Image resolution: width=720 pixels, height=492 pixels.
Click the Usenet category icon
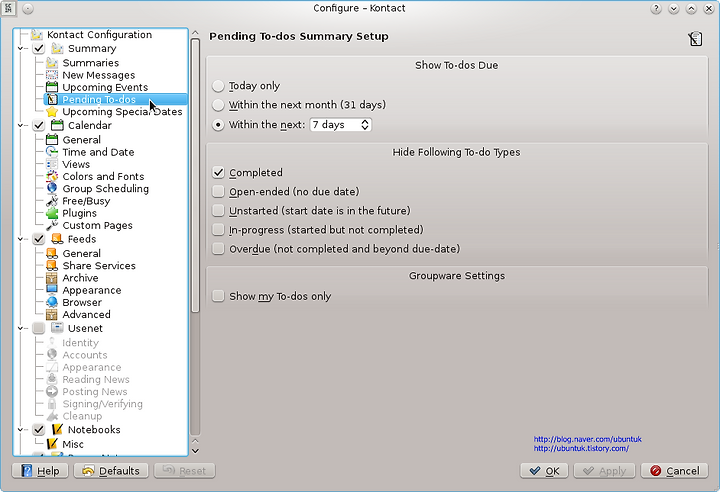[57, 328]
